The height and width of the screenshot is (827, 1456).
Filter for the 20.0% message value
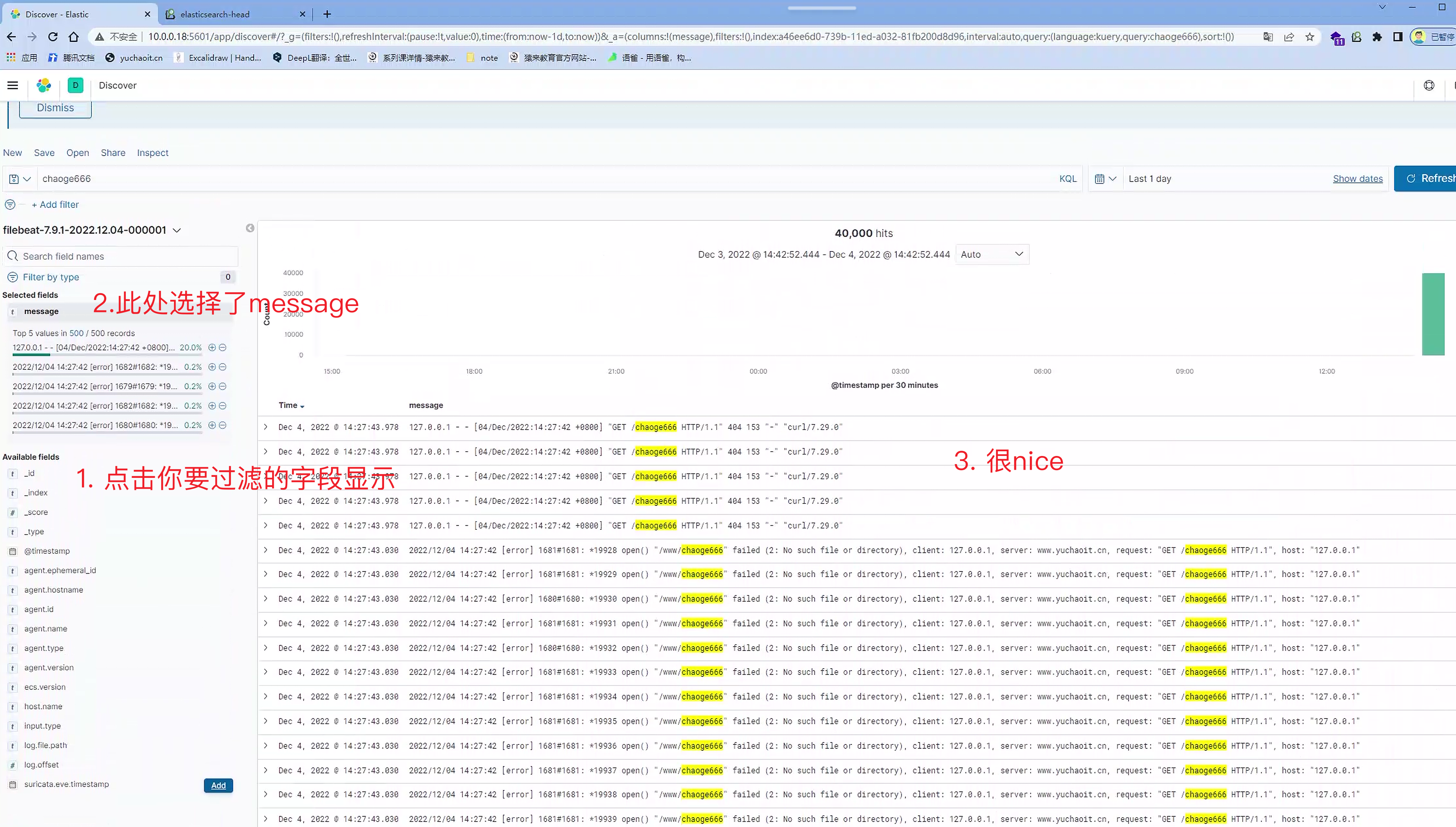pyautogui.click(x=212, y=347)
